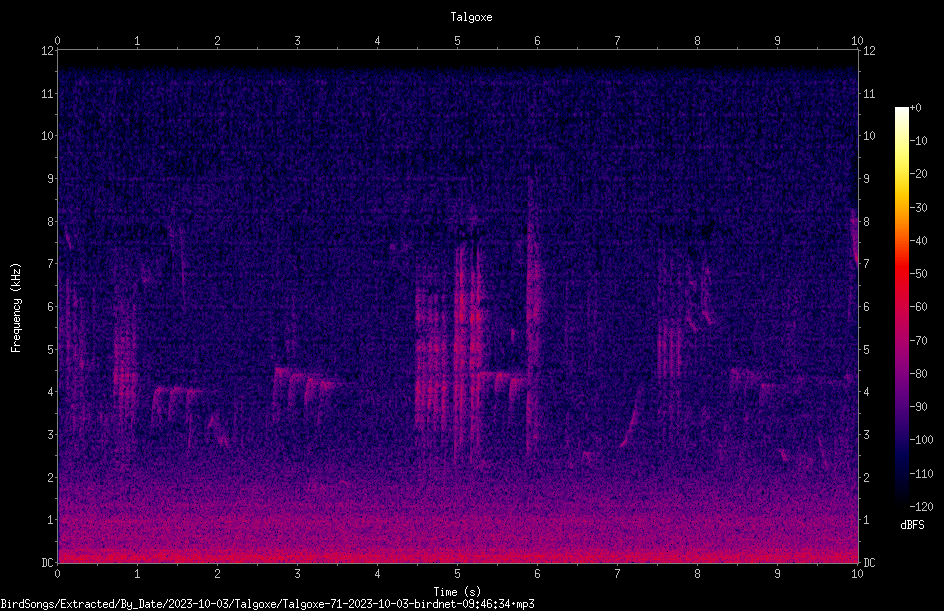Click '9' on the left frequency axis
The width and height of the screenshot is (944, 611).
point(51,179)
